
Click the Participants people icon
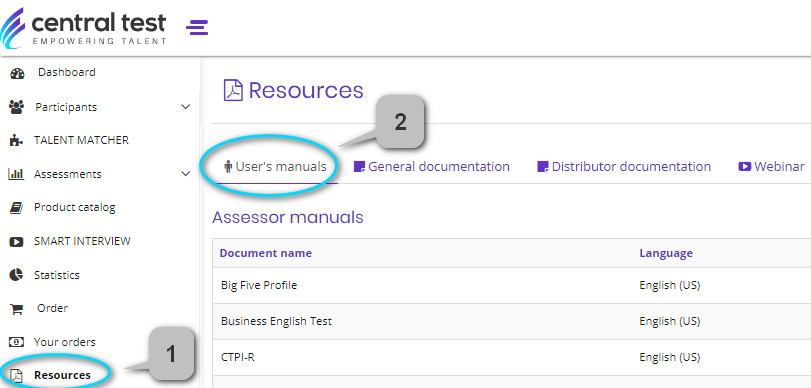click(17, 107)
